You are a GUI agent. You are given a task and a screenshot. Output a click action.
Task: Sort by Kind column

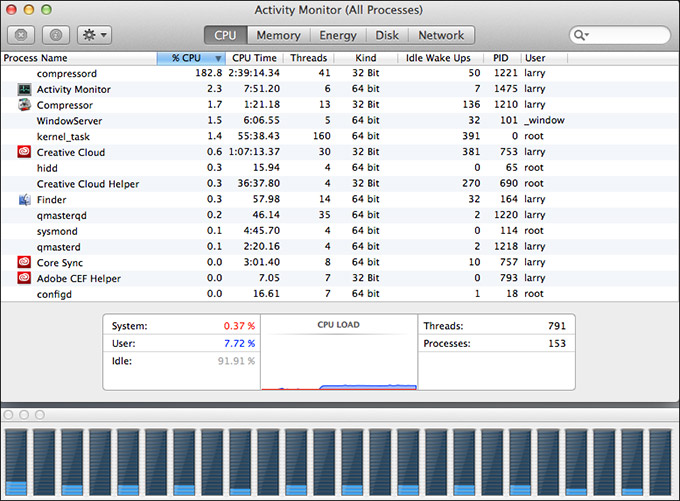tap(366, 58)
